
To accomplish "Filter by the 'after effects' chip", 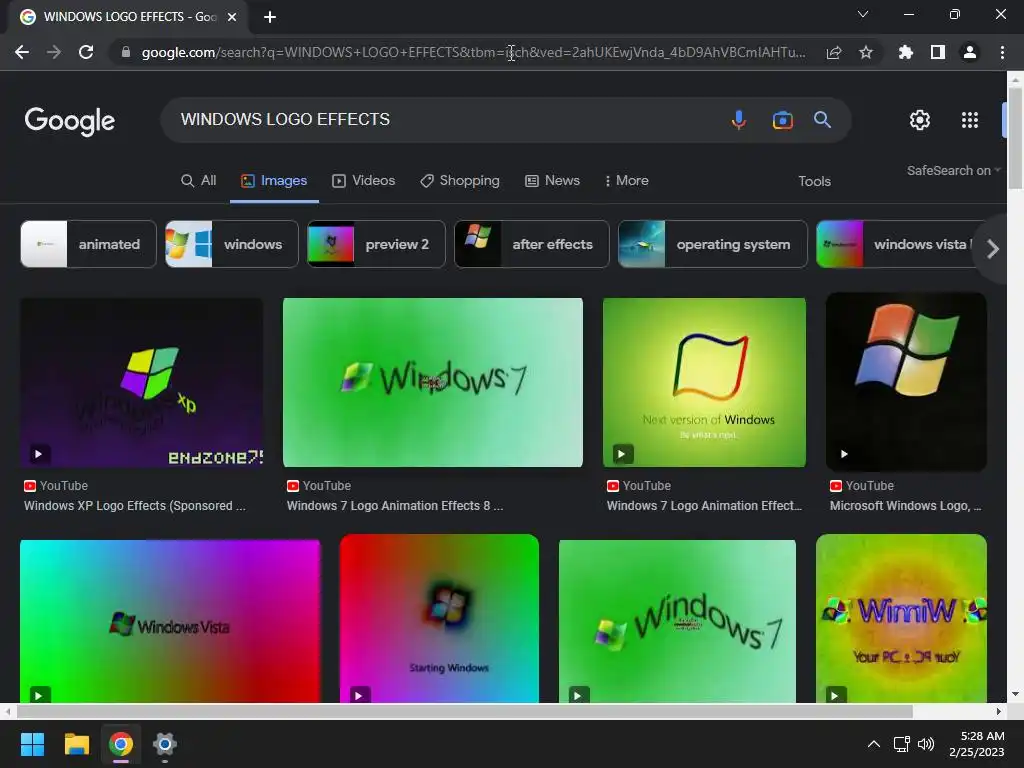I will [x=532, y=244].
